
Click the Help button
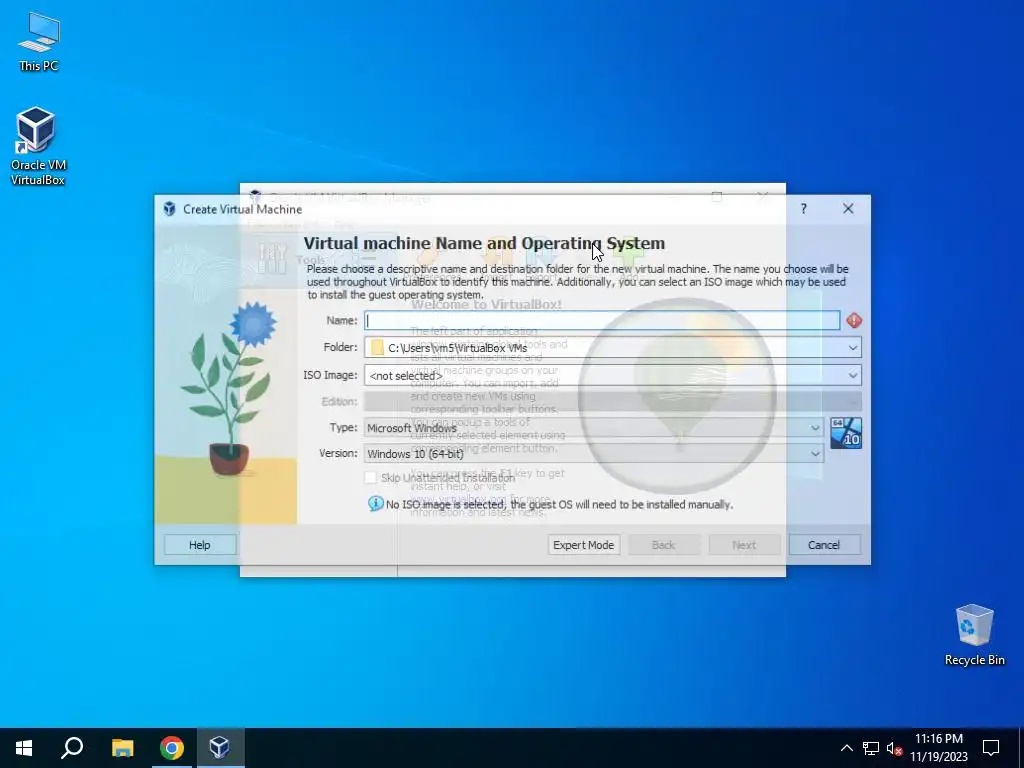click(x=200, y=545)
